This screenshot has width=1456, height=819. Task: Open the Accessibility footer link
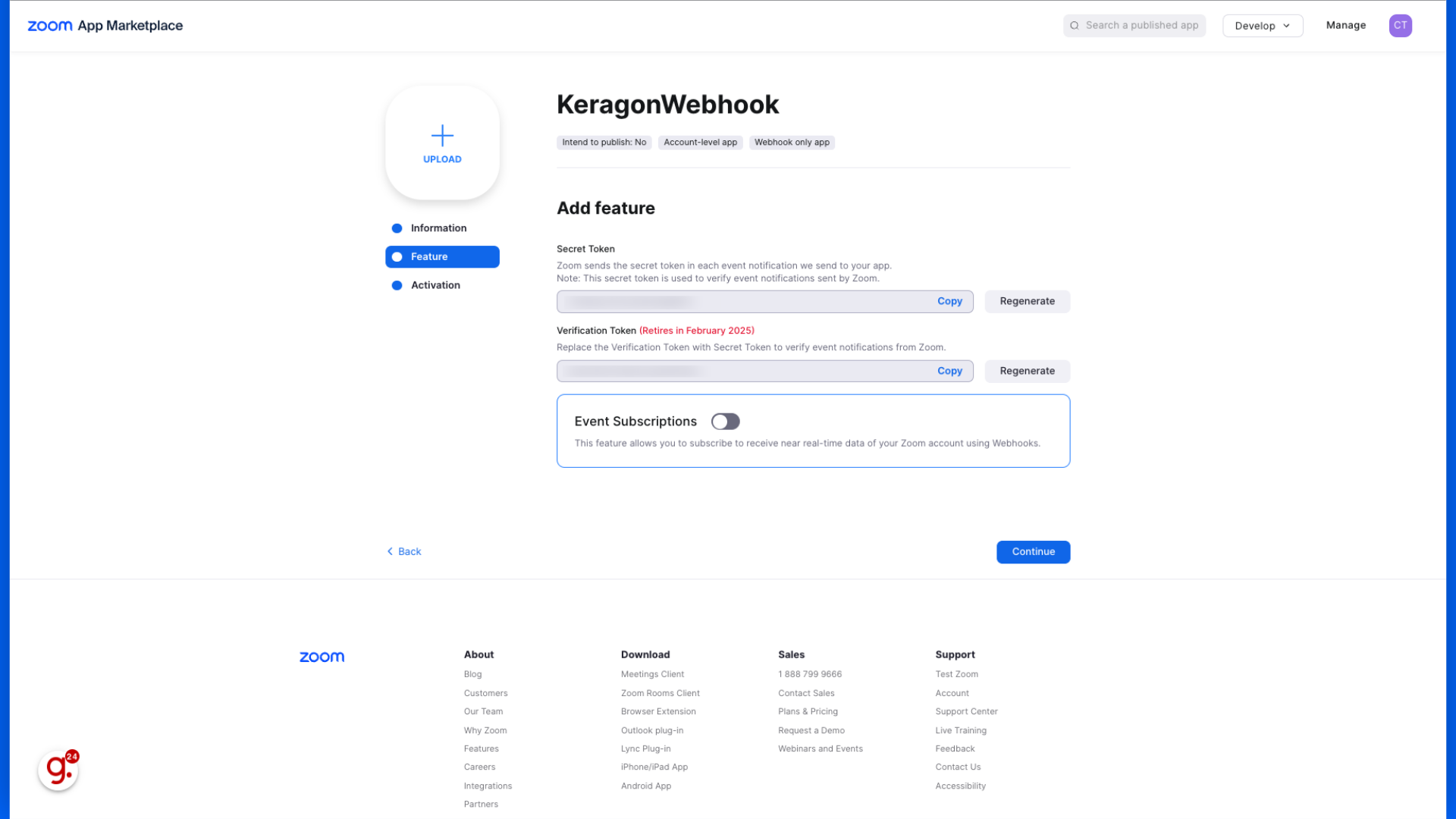[x=960, y=786]
